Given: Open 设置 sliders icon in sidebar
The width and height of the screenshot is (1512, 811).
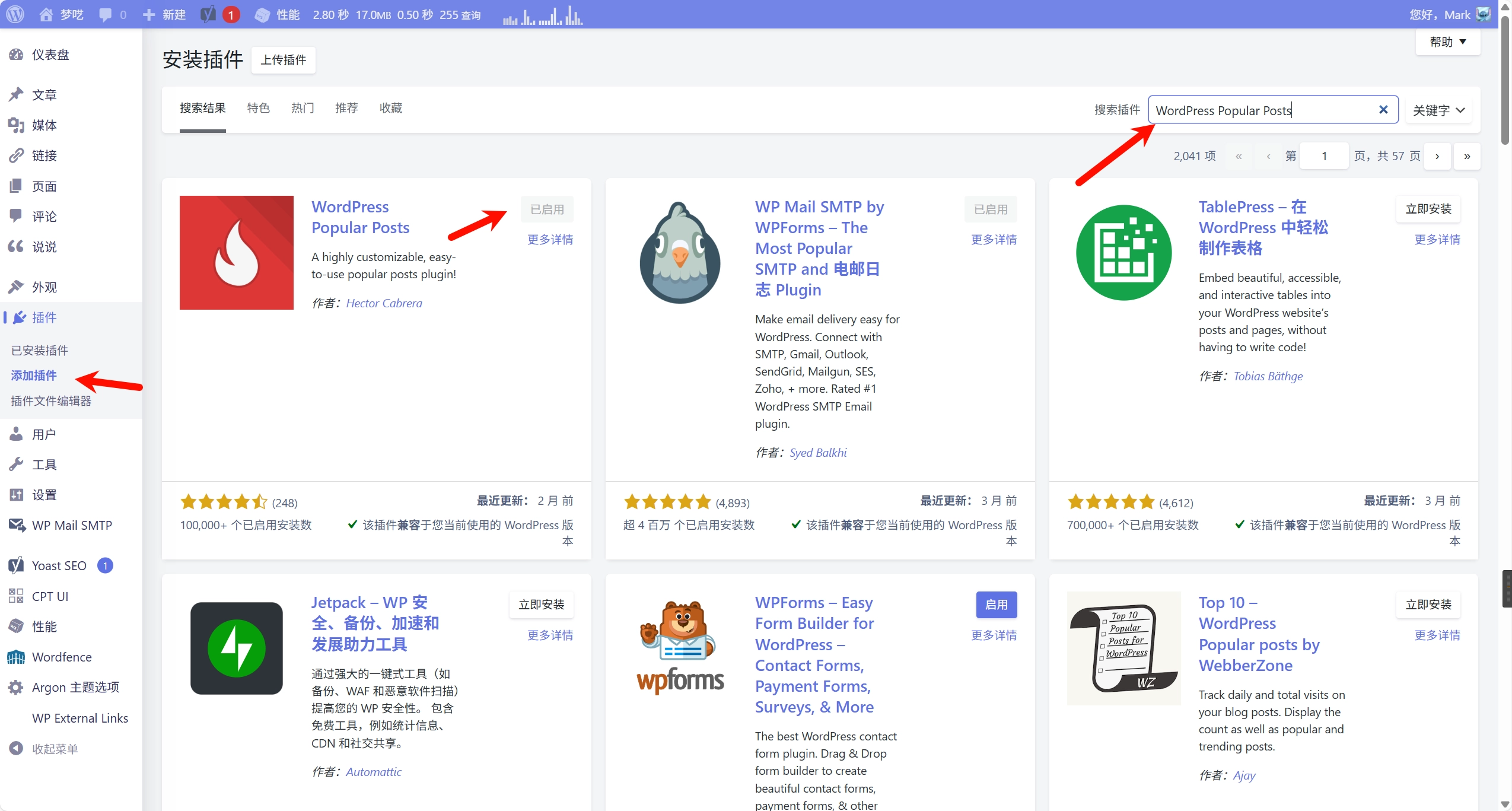Looking at the screenshot, I should [16, 495].
